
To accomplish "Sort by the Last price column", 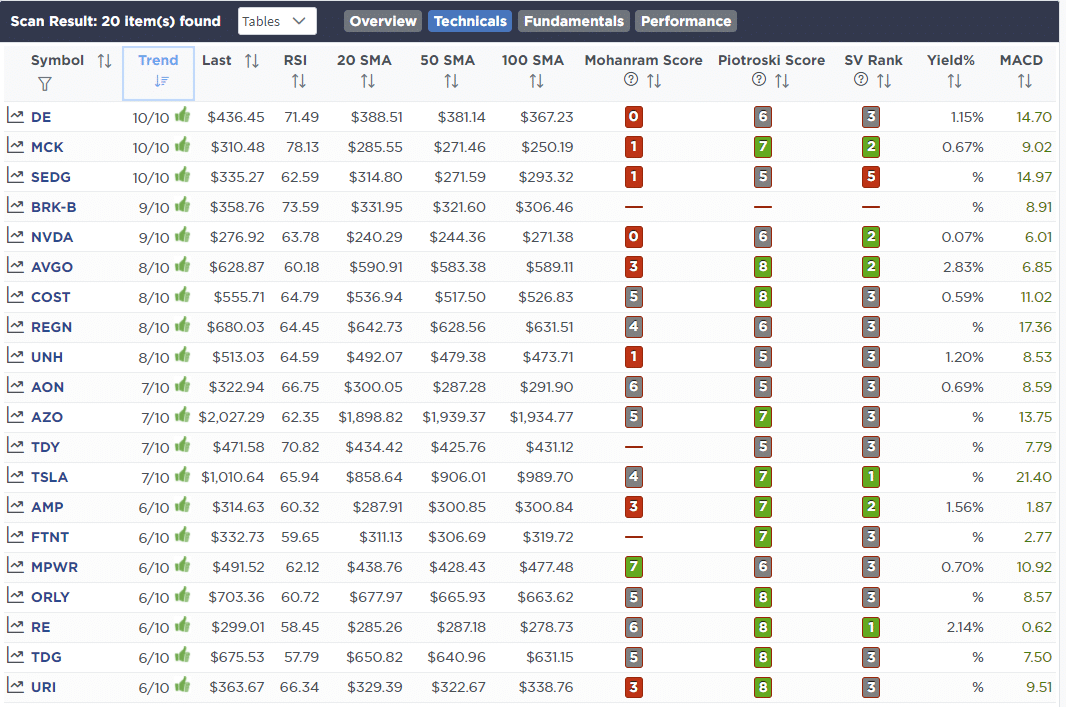I will pos(251,61).
